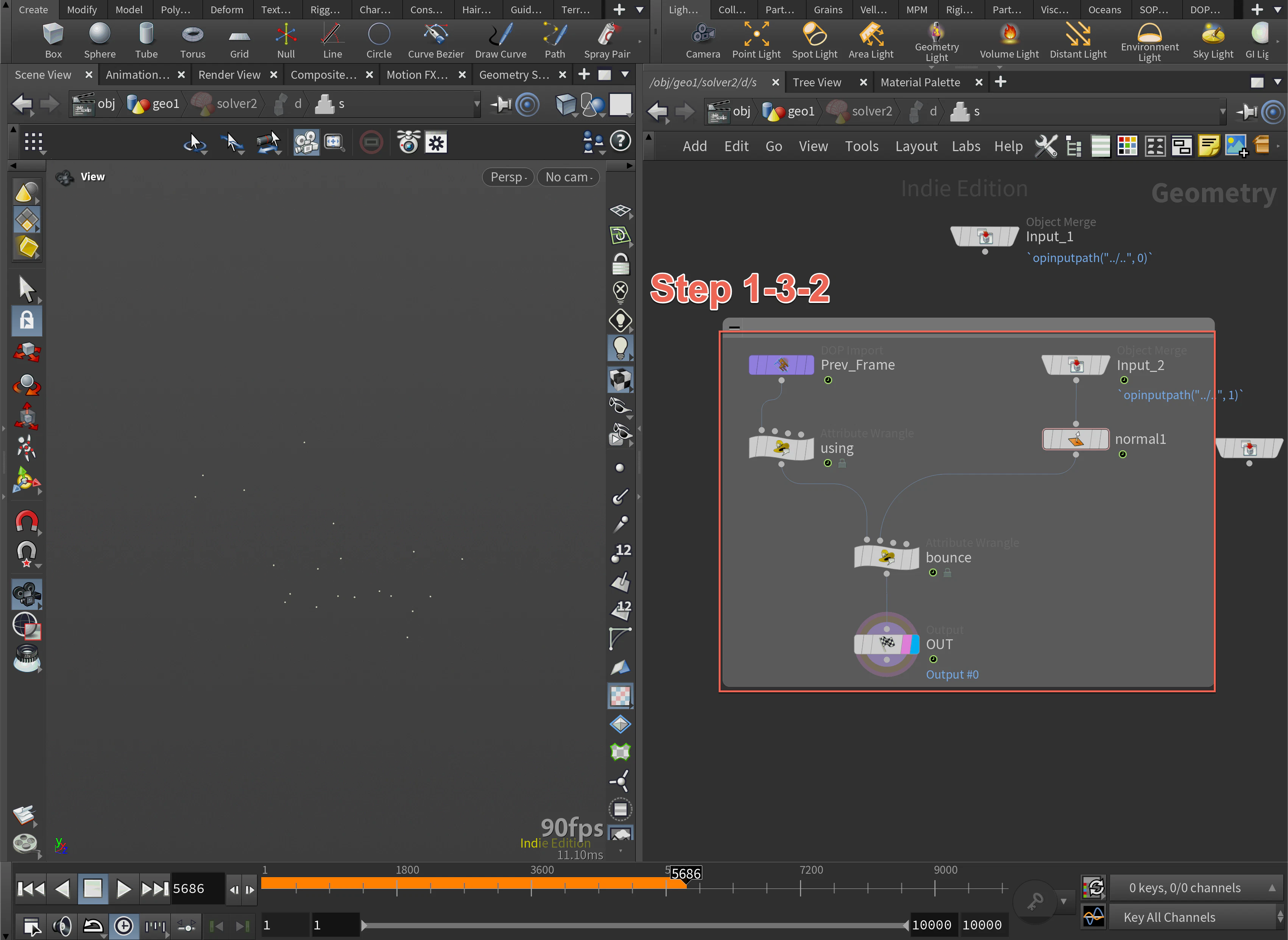Jump to the first frame

point(31,888)
